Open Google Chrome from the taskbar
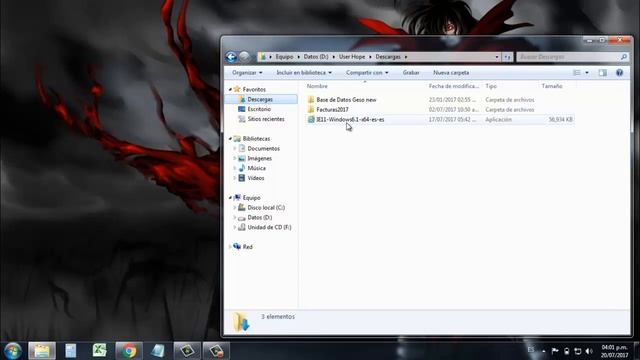This screenshot has height=360, width=640. pos(129,351)
